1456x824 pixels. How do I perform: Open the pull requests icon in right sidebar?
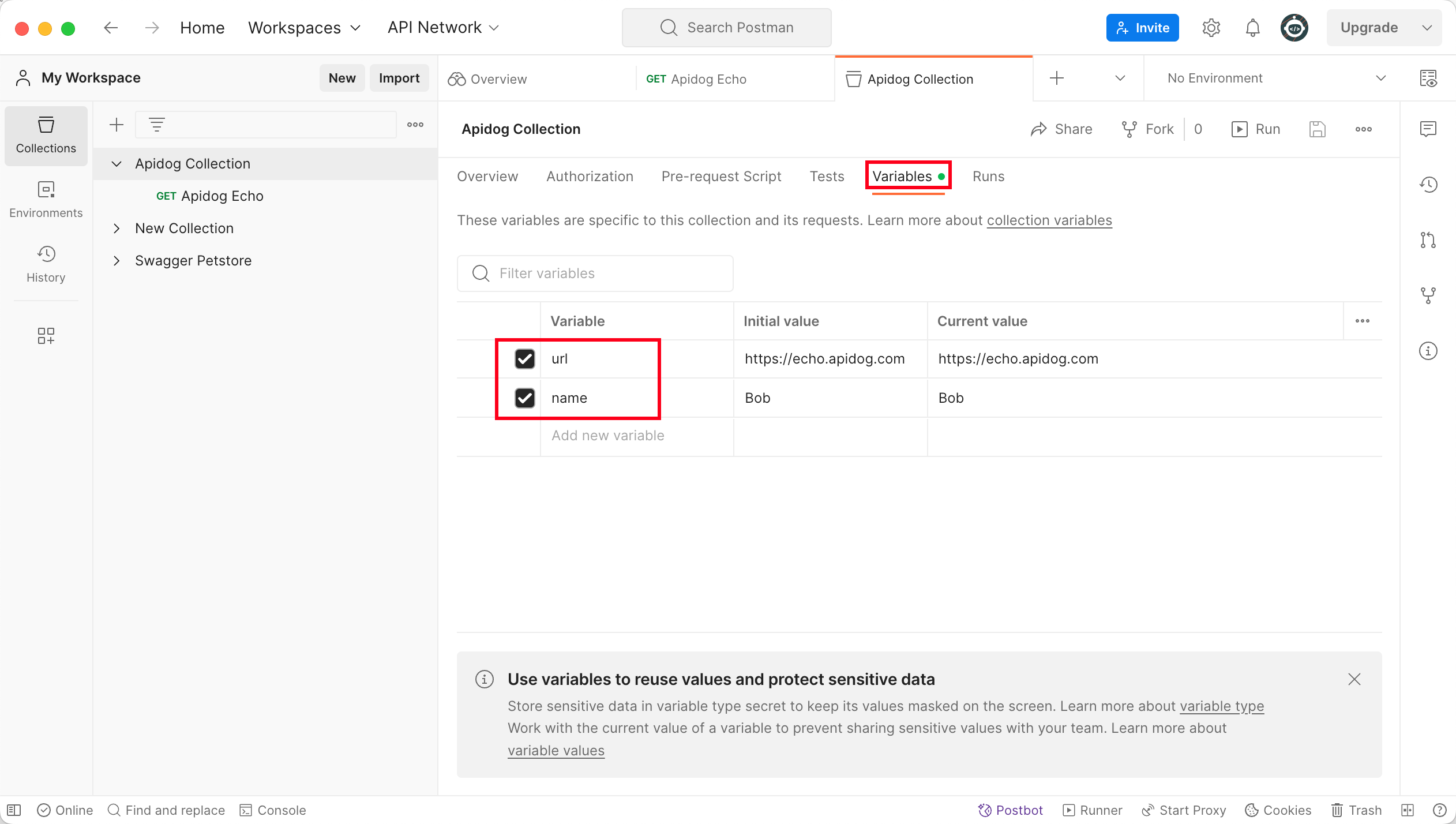point(1428,240)
